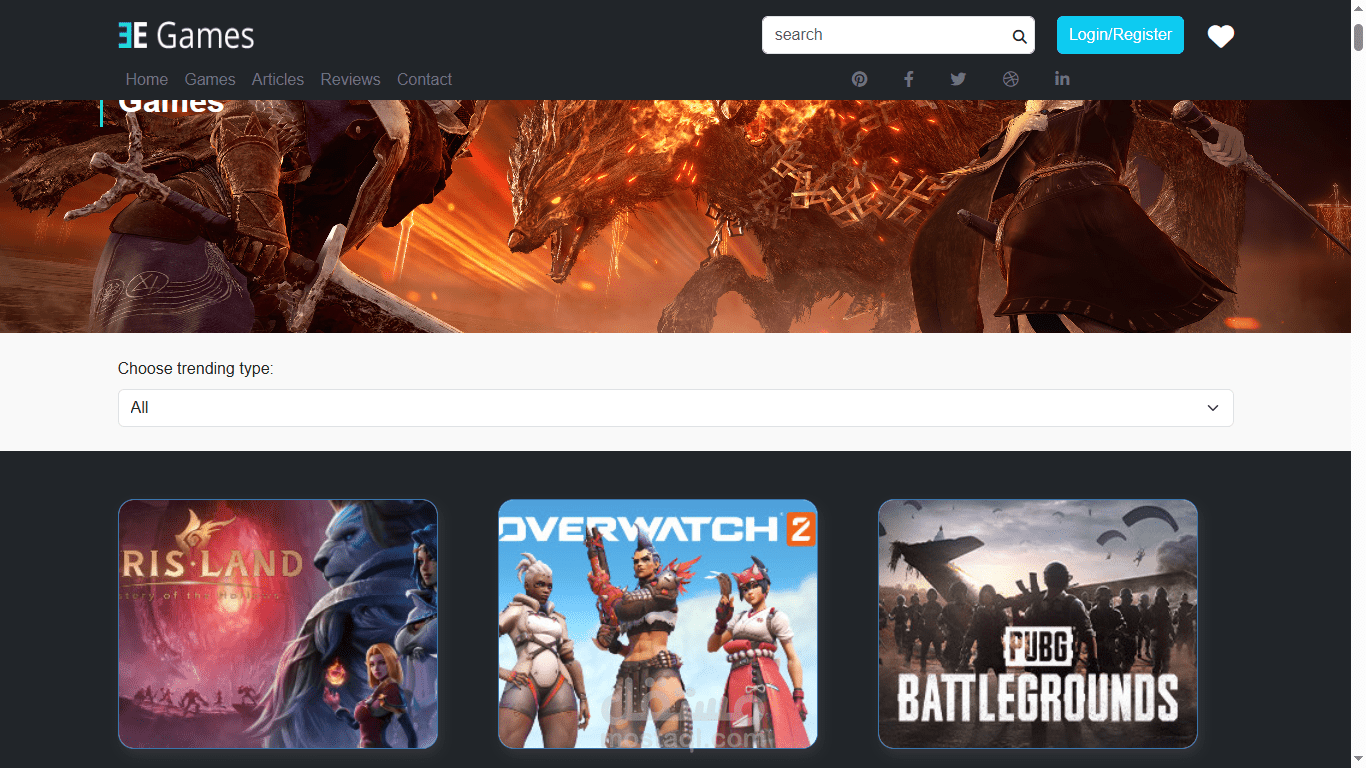Click the search magnifier icon

pyautogui.click(x=1019, y=37)
